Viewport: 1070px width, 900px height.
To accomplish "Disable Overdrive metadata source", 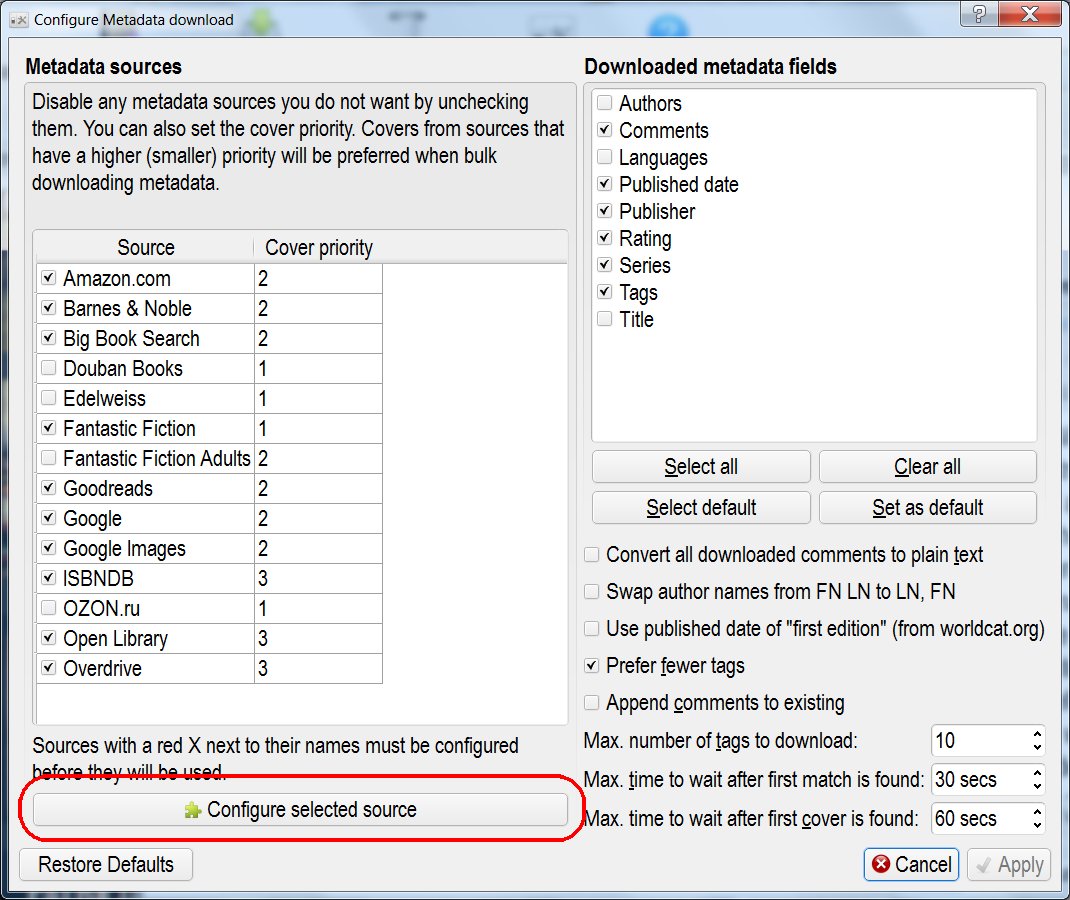I will coord(48,668).
